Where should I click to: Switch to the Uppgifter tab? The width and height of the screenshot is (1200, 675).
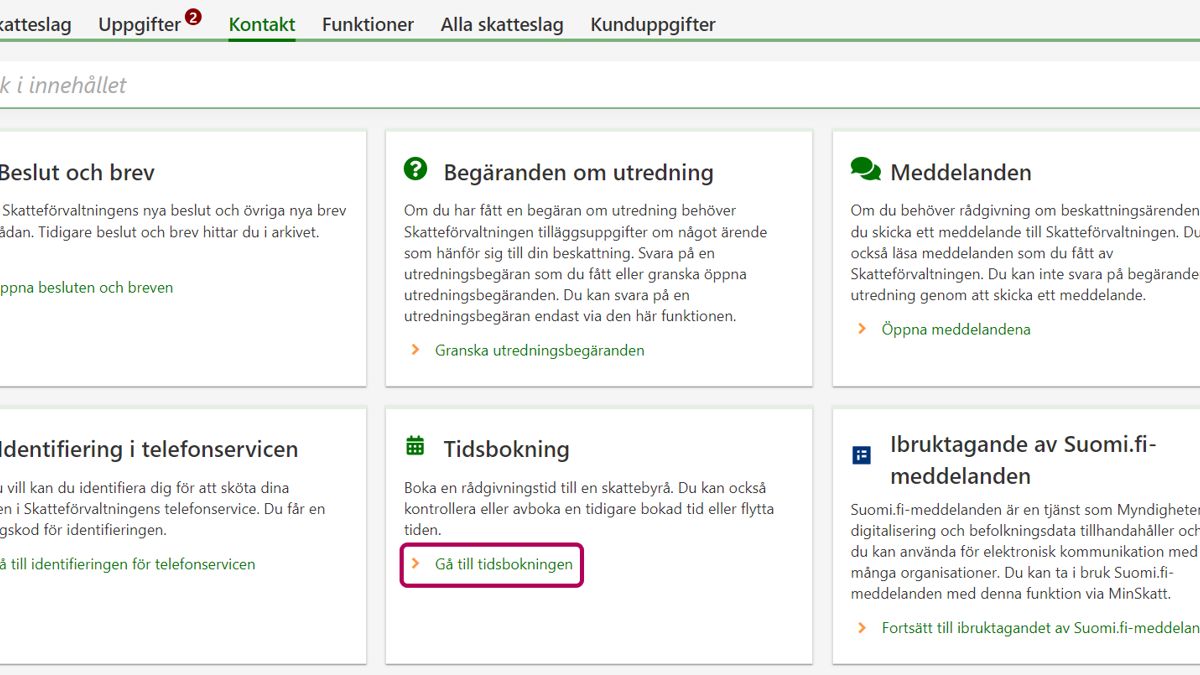139,25
